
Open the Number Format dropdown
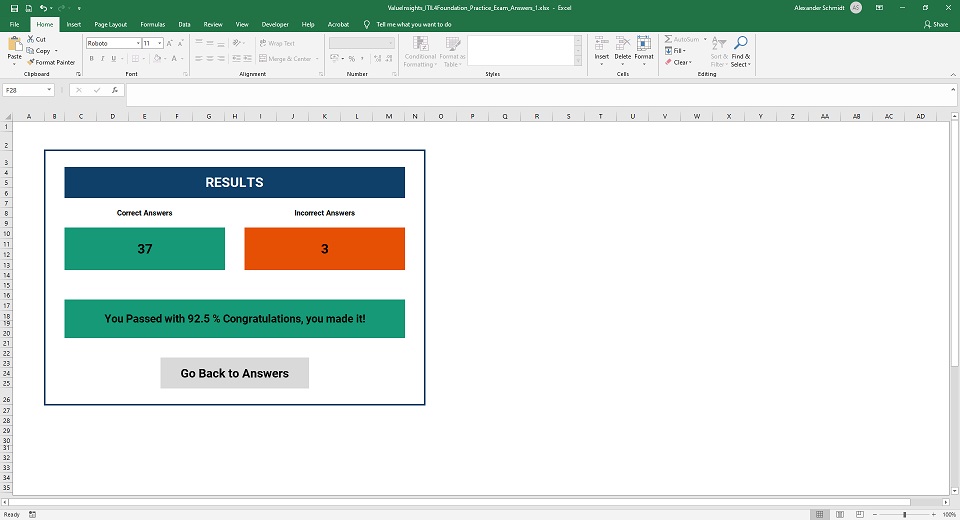coord(391,43)
